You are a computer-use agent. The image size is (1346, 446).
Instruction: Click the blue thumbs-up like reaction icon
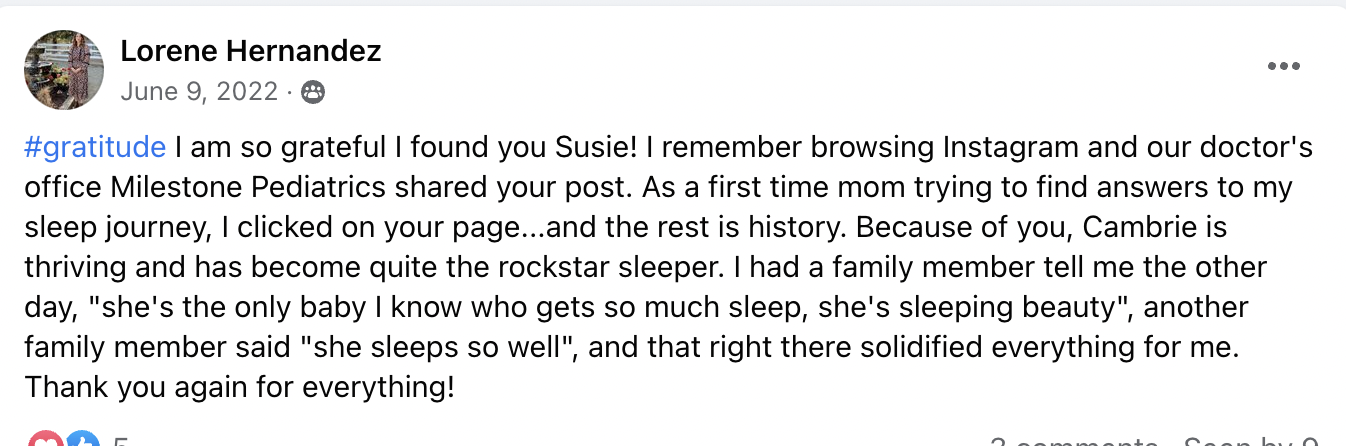coord(81,441)
